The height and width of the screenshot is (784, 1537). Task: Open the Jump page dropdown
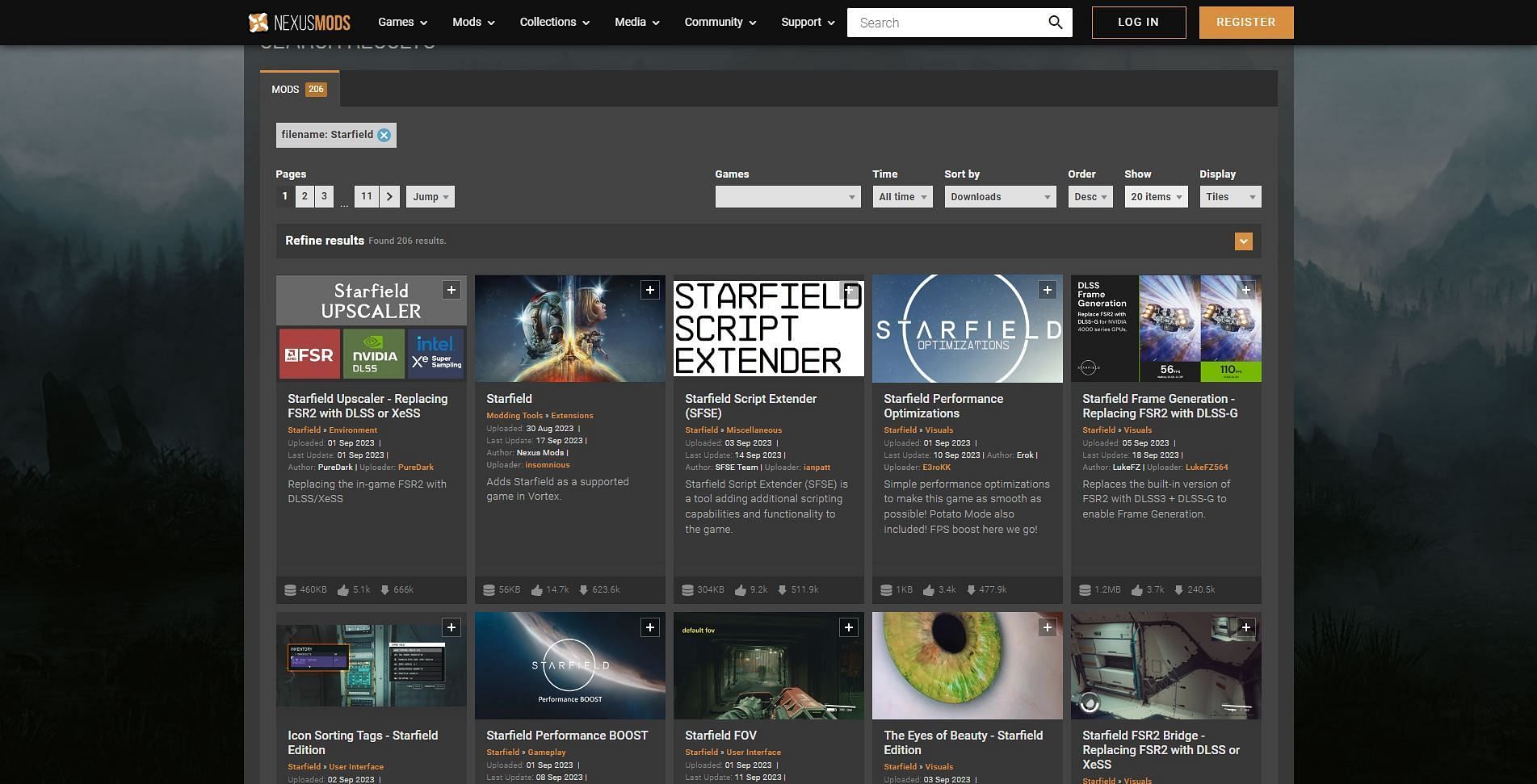click(430, 196)
